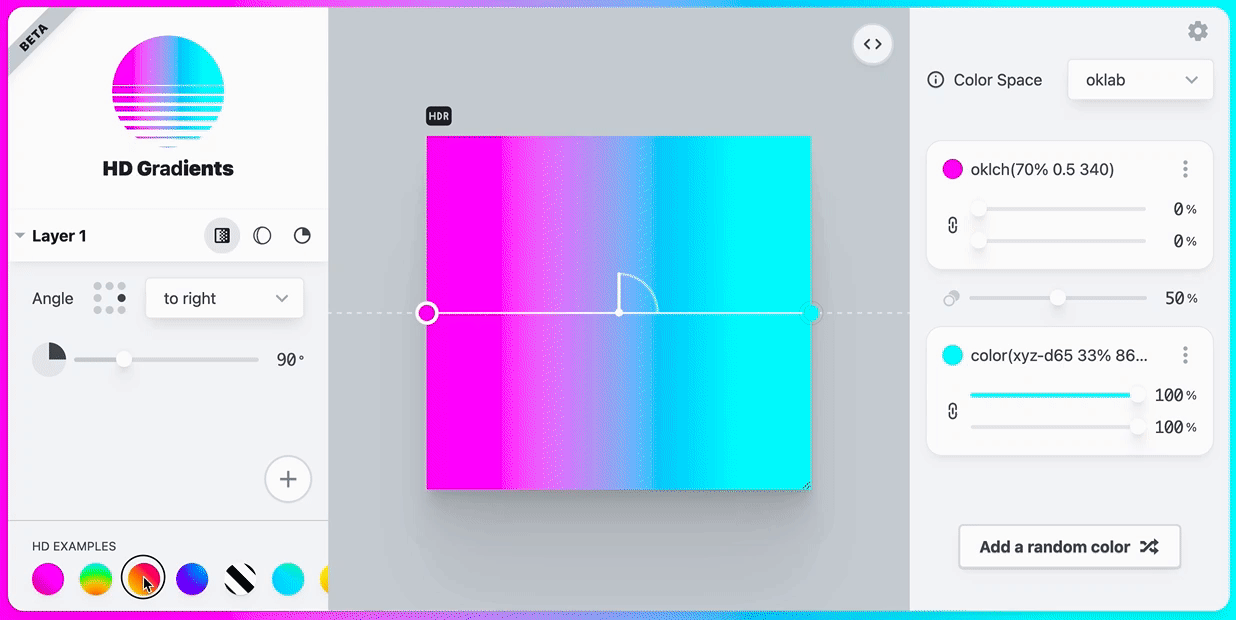Open the Color Space oklab dropdown
The image size is (1236, 620).
(x=1140, y=80)
